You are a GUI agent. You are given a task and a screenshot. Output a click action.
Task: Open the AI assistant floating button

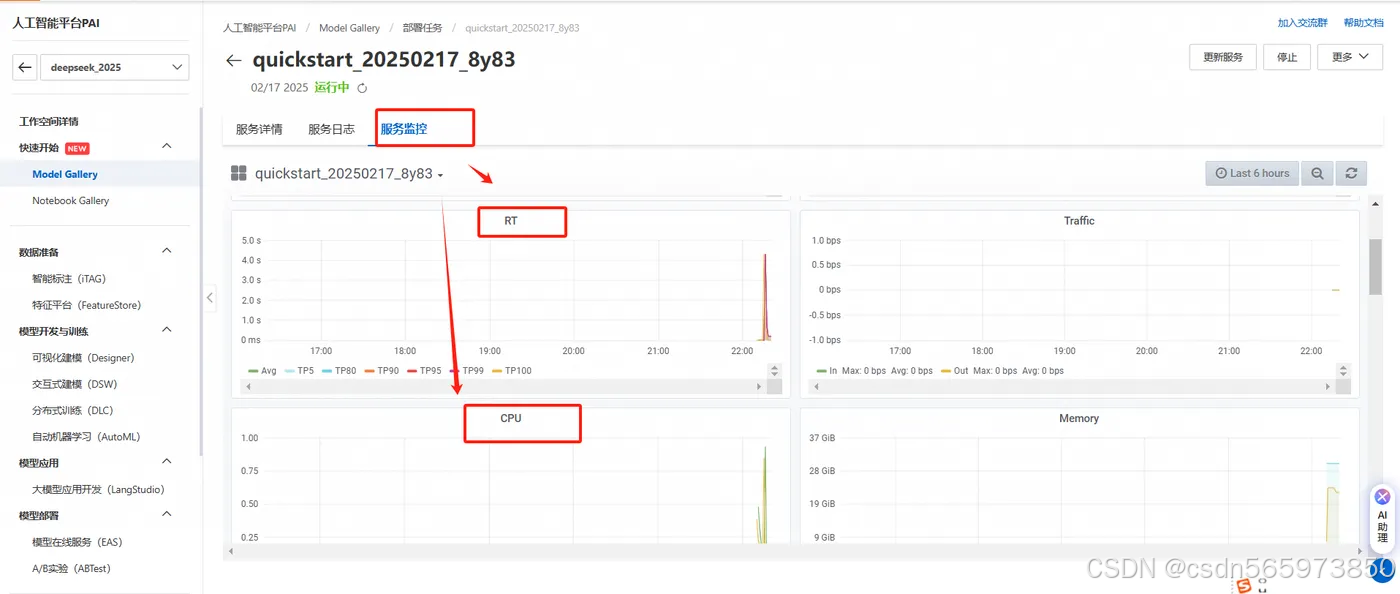click(1382, 517)
